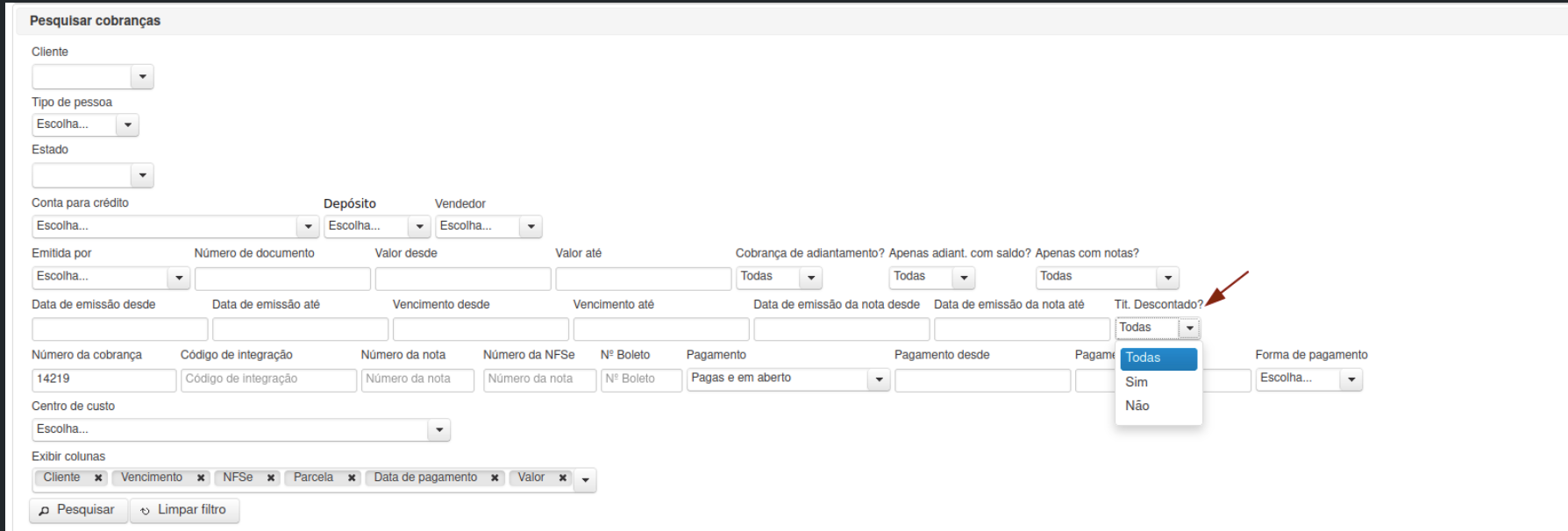Remove the Data de pagamento column tag
This screenshot has height=531, width=1568.
(495, 478)
